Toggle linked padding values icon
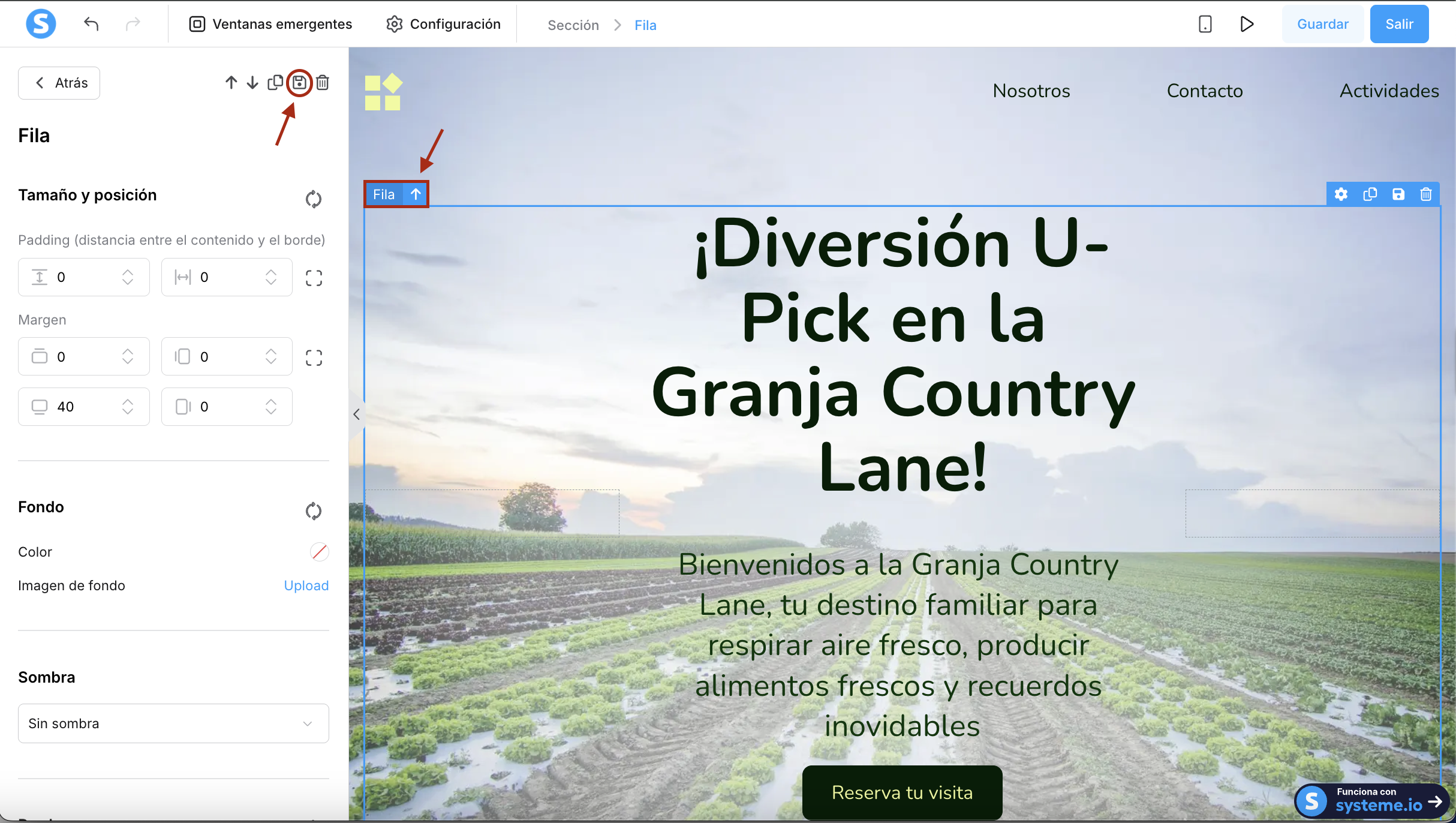The image size is (1456, 823). click(x=314, y=278)
